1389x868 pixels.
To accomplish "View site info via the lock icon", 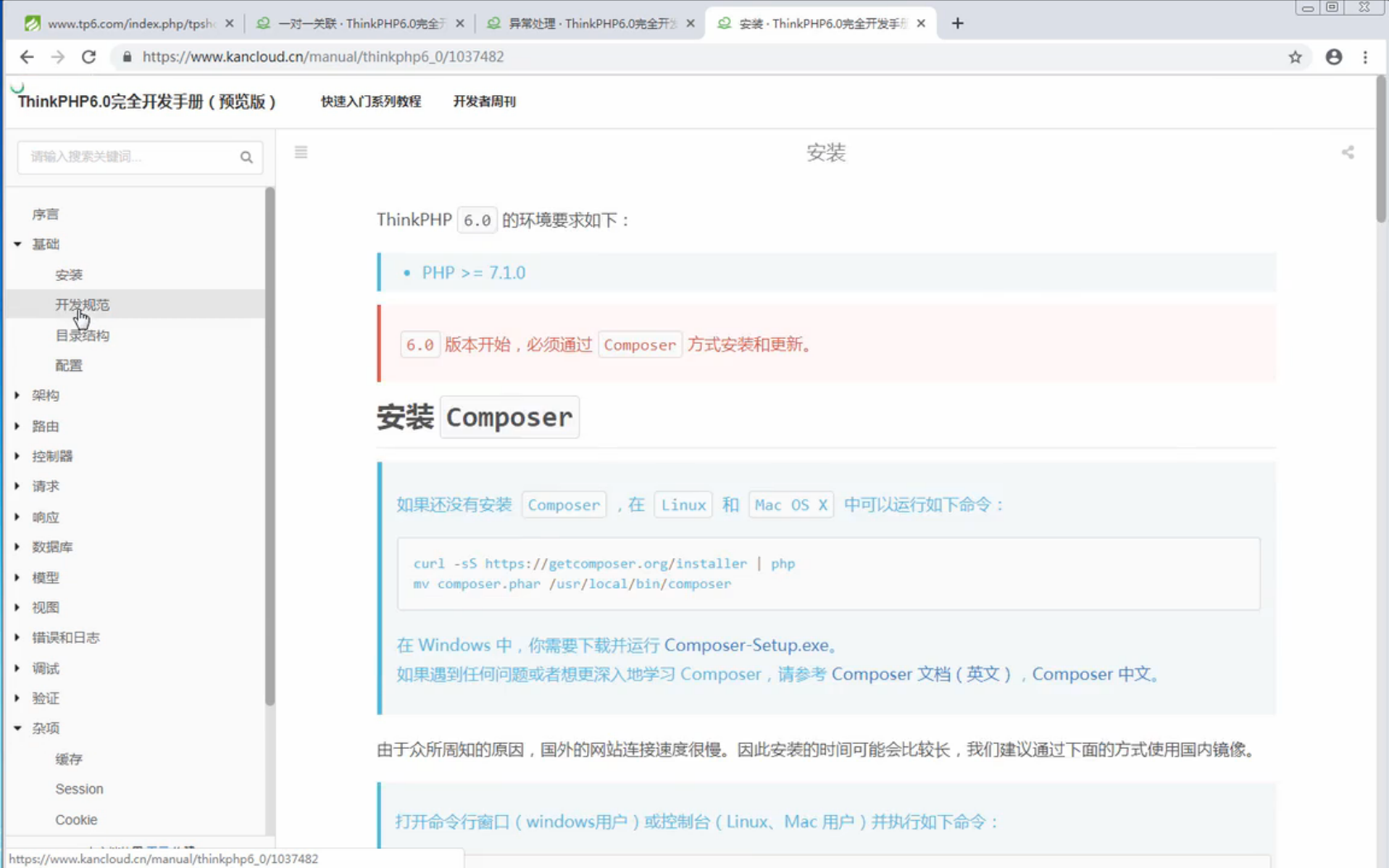I will [x=126, y=57].
